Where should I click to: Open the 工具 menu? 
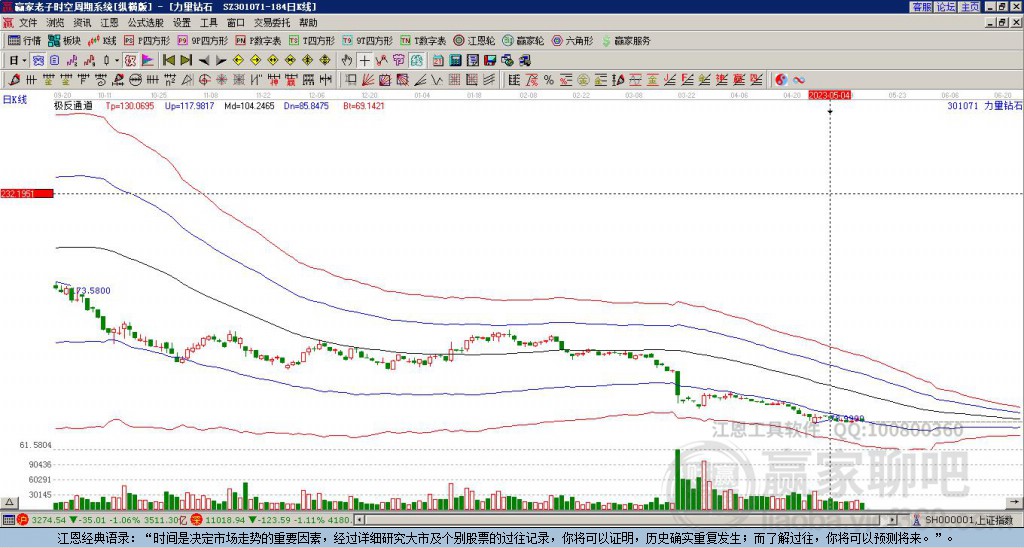(208, 23)
